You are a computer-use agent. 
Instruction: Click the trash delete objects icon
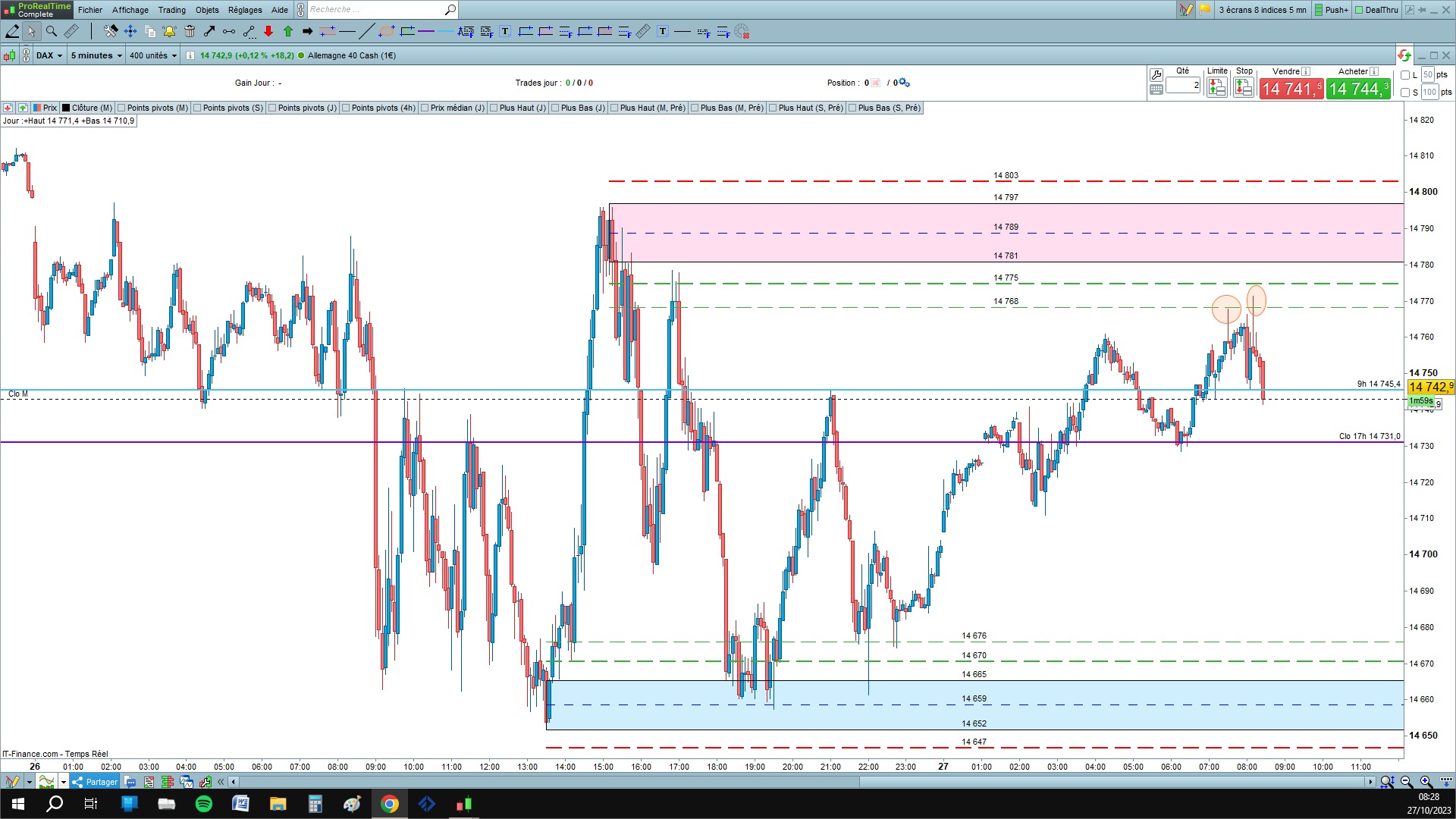[x=190, y=31]
